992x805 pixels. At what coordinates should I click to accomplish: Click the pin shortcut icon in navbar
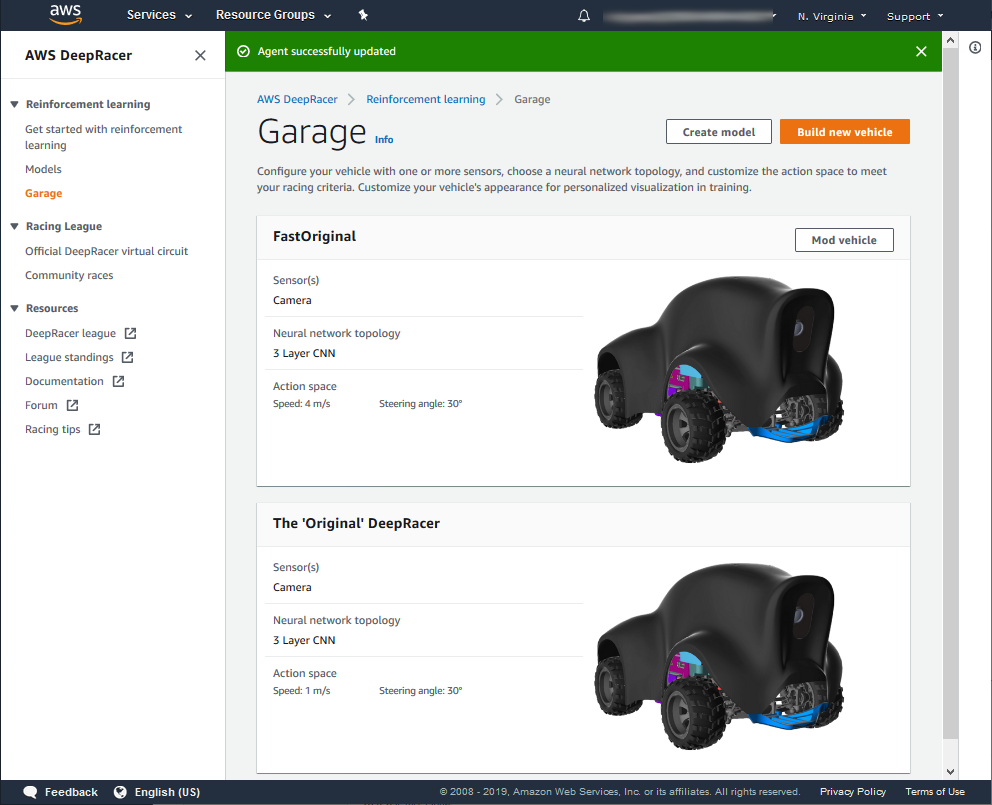[363, 16]
